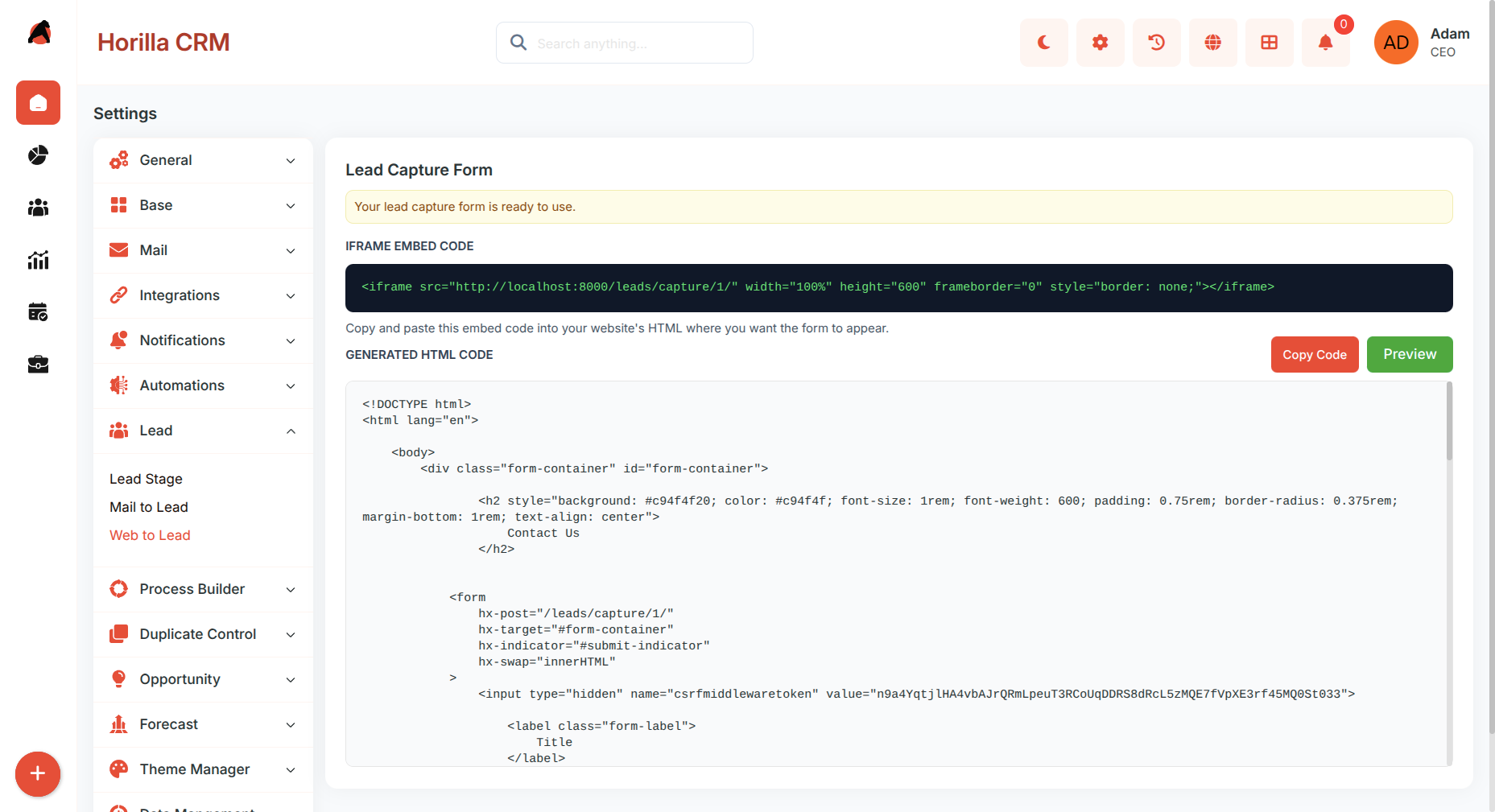This screenshot has height=812, width=1495.
Task: Click the Horilla CRM title link
Action: (x=163, y=43)
